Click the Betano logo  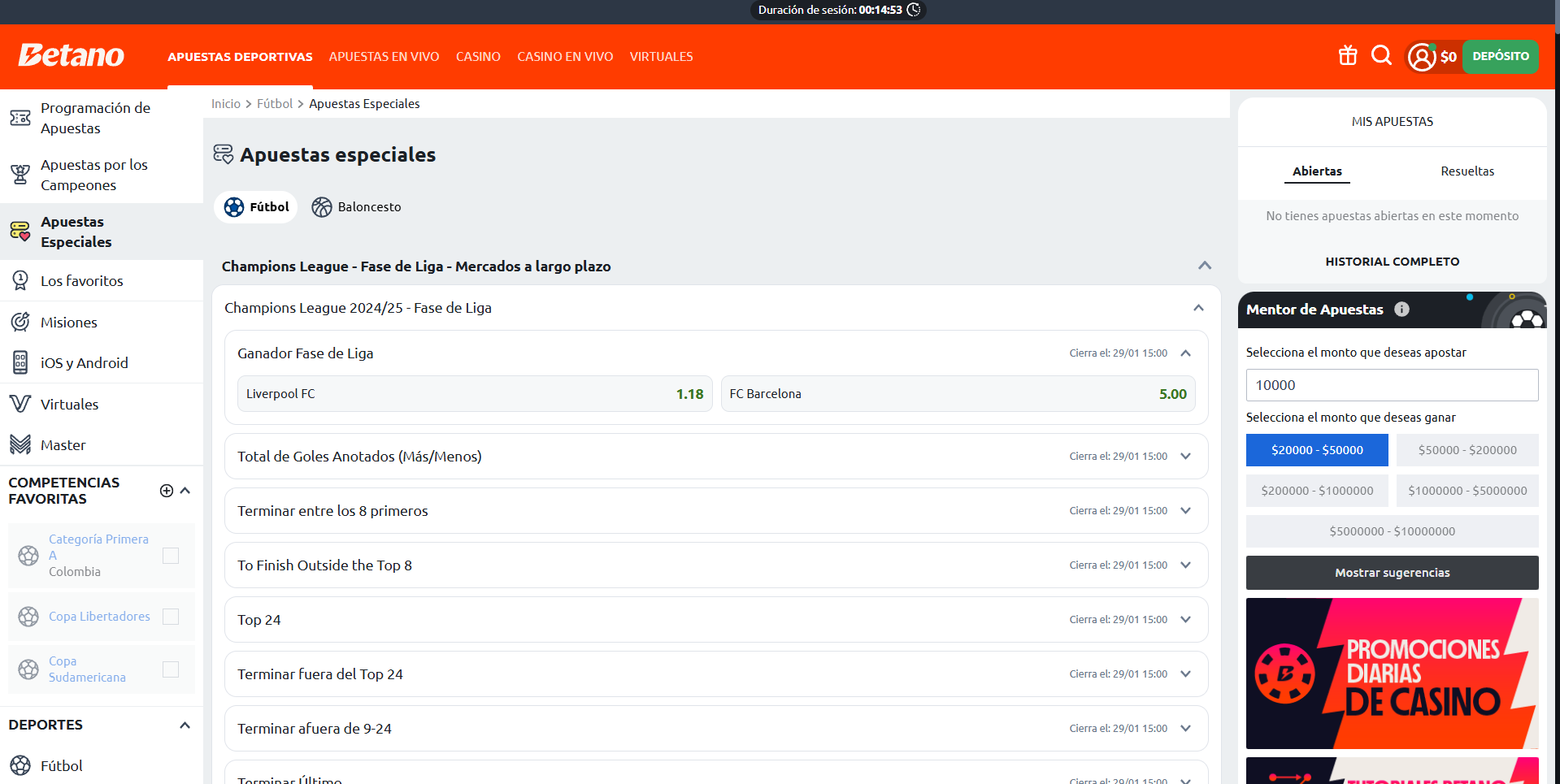72,55
